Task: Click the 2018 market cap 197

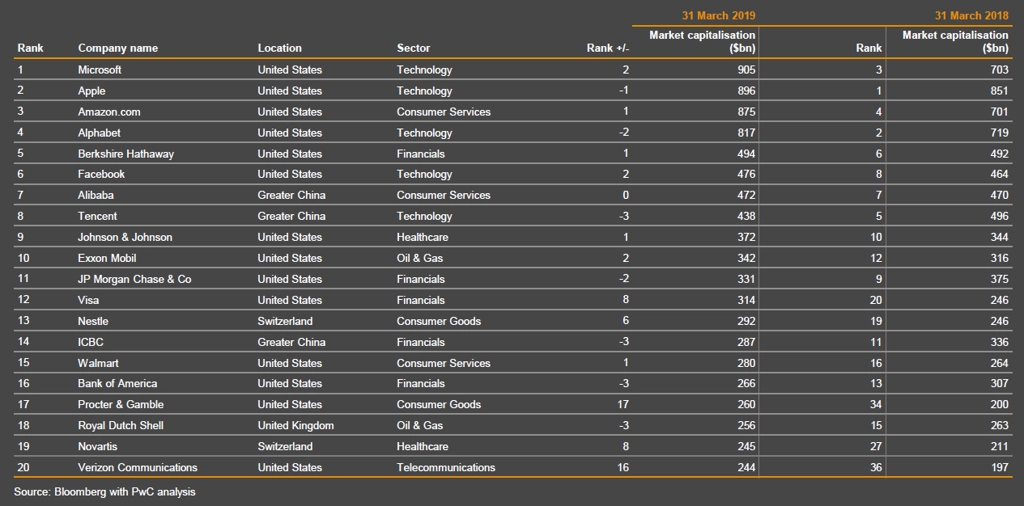Action: tap(999, 467)
